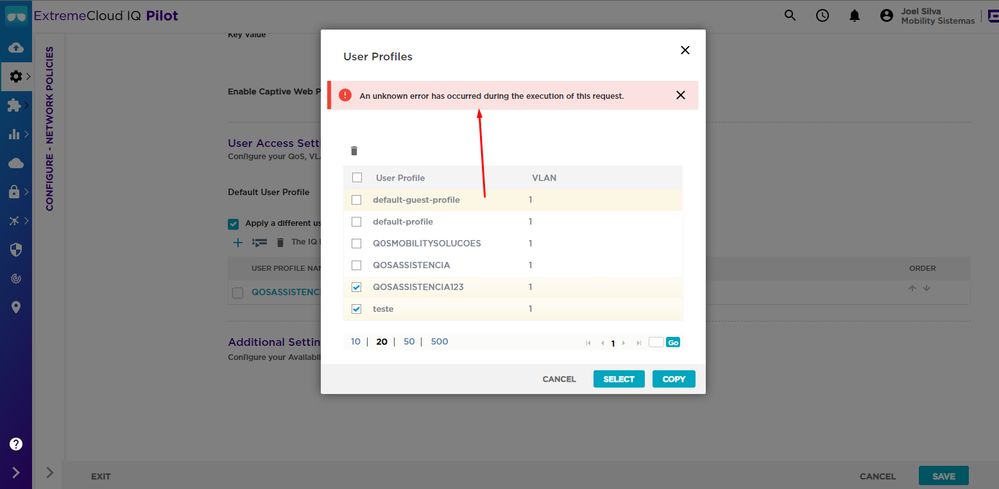Viewport: 999px width, 489px height.
Task: Click the COPY button in dialog
Action: [673, 379]
